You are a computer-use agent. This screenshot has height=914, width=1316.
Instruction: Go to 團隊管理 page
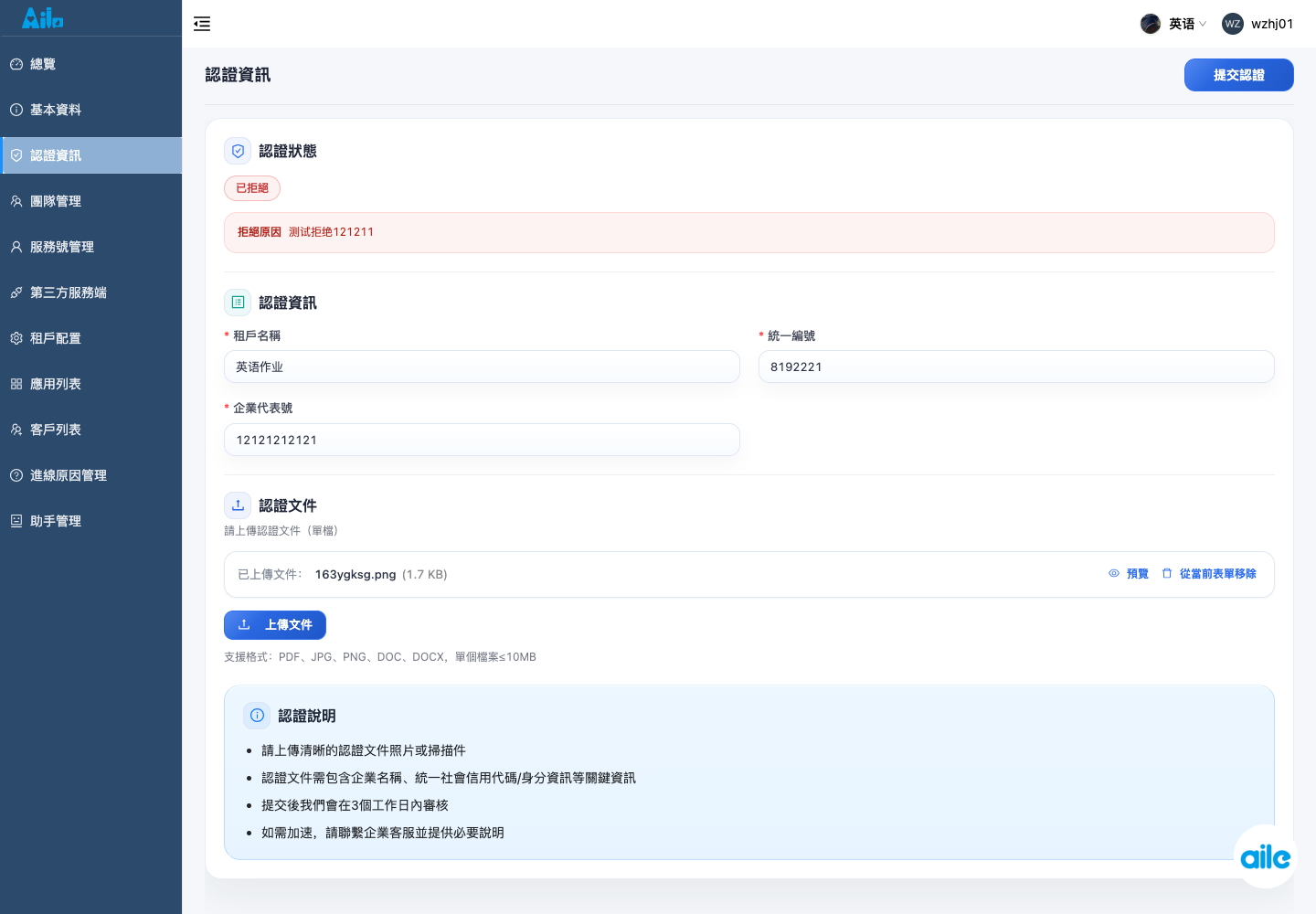pos(91,201)
